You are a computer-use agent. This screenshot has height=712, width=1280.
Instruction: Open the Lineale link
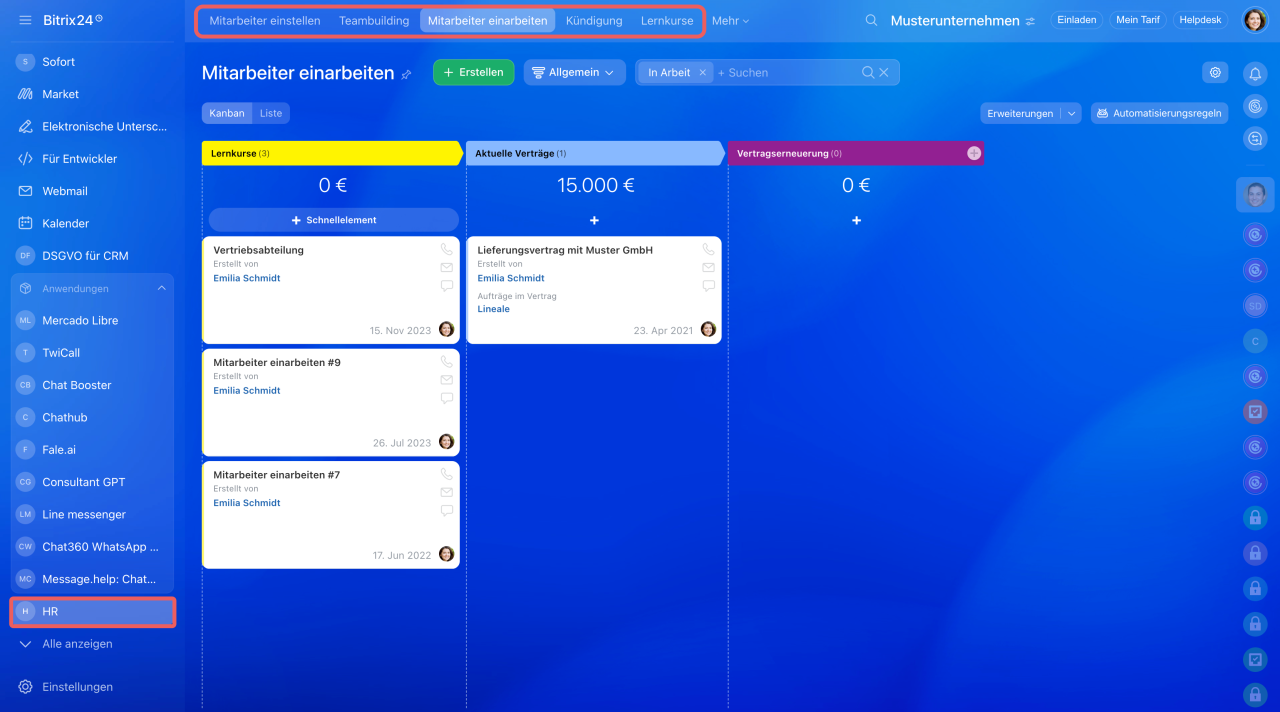(493, 309)
